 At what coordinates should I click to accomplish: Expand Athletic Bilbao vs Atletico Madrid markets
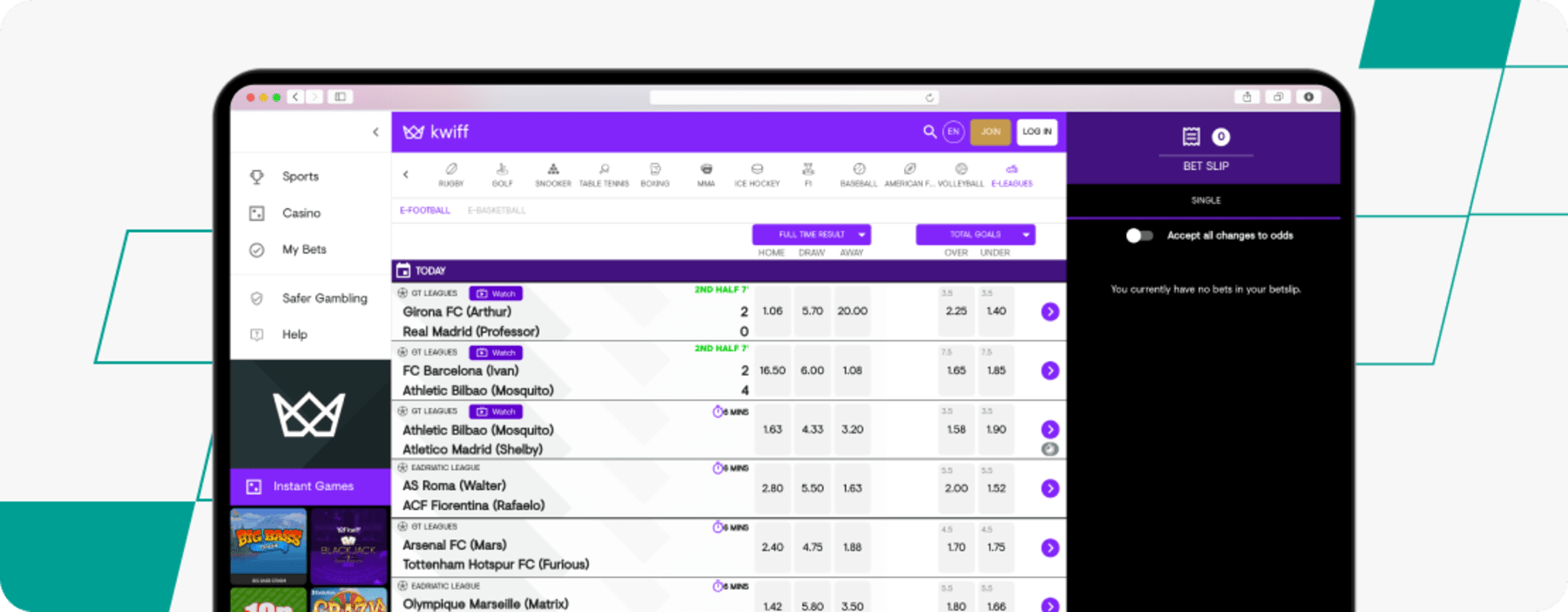click(x=1051, y=429)
